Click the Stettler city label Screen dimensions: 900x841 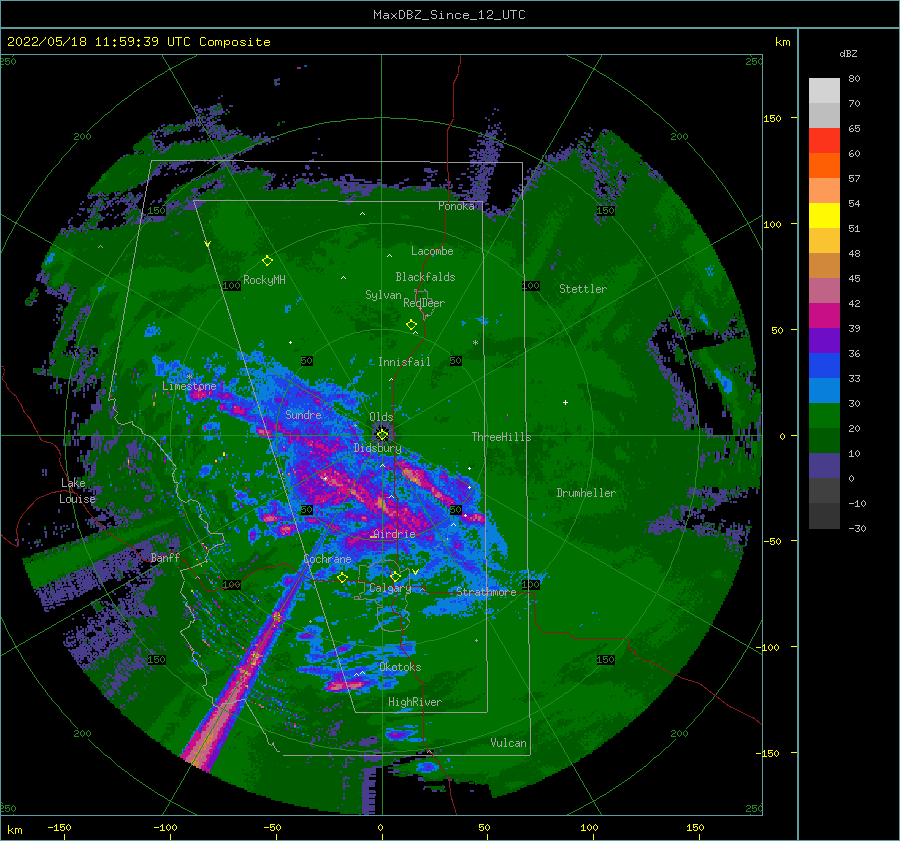pos(583,289)
